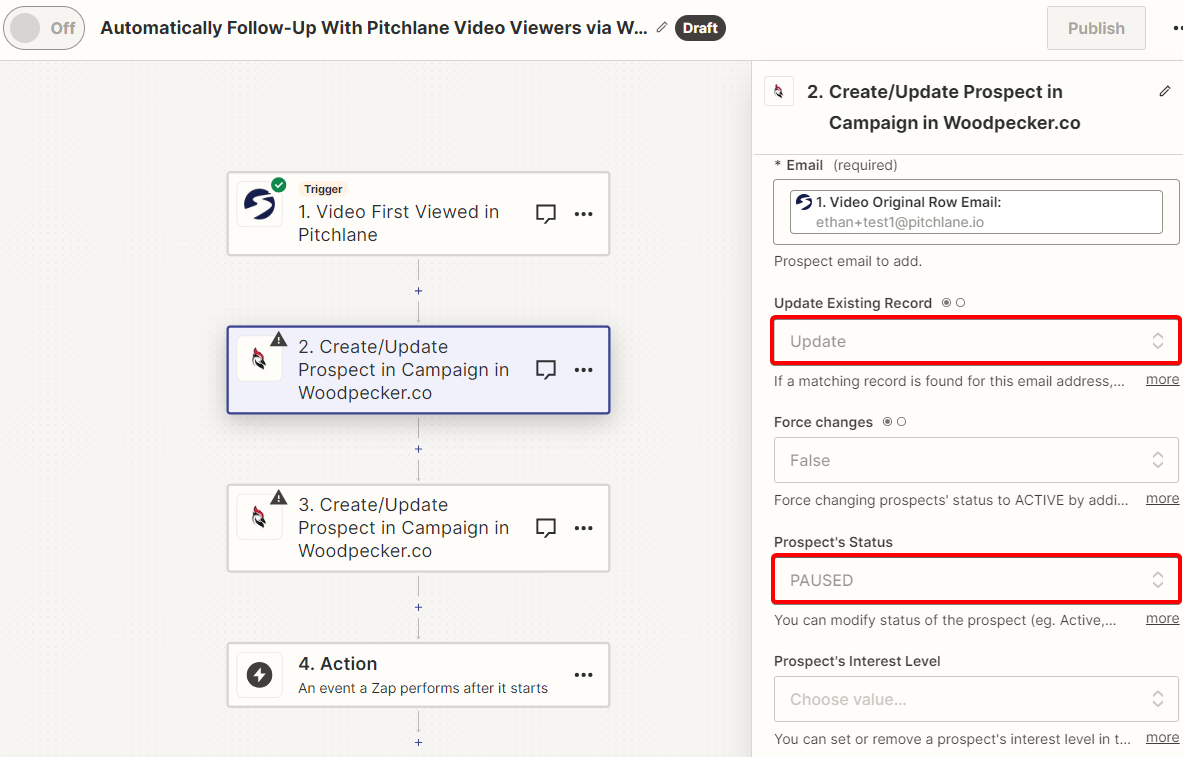Select first radio for Force changes
This screenshot has height=757, width=1183.
(x=887, y=422)
